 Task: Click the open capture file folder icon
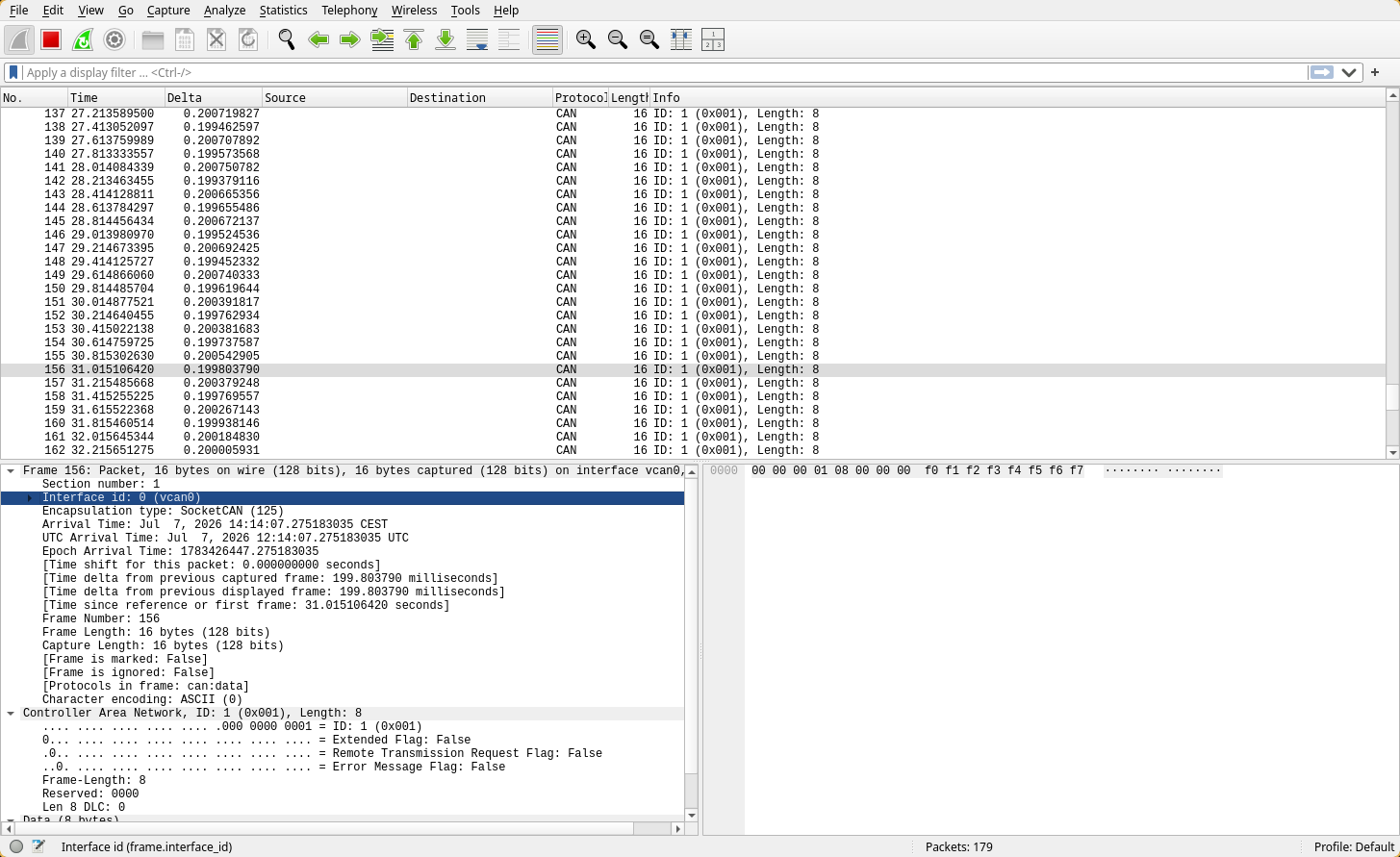153,39
